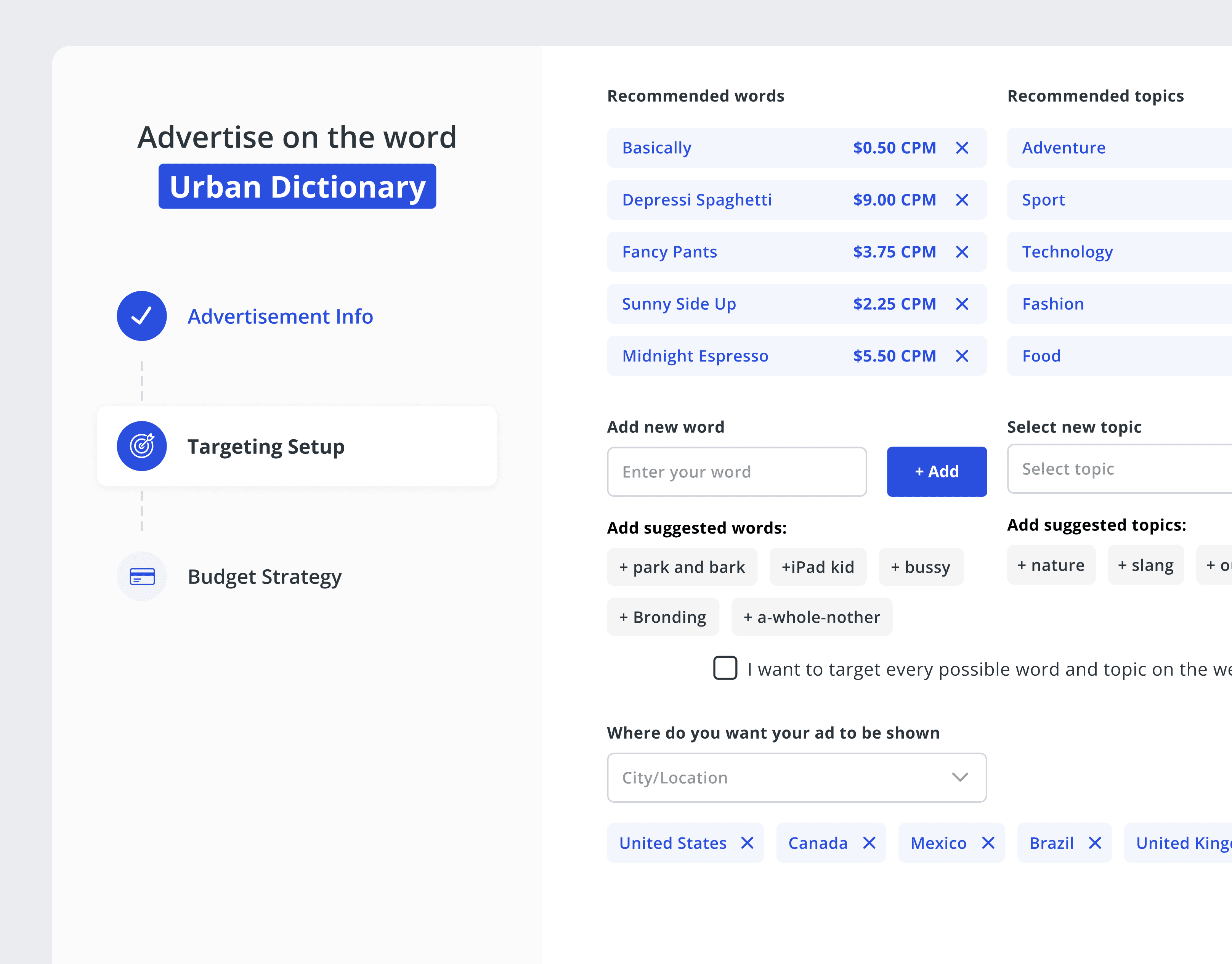Open the Targeting Setup step

297,446
